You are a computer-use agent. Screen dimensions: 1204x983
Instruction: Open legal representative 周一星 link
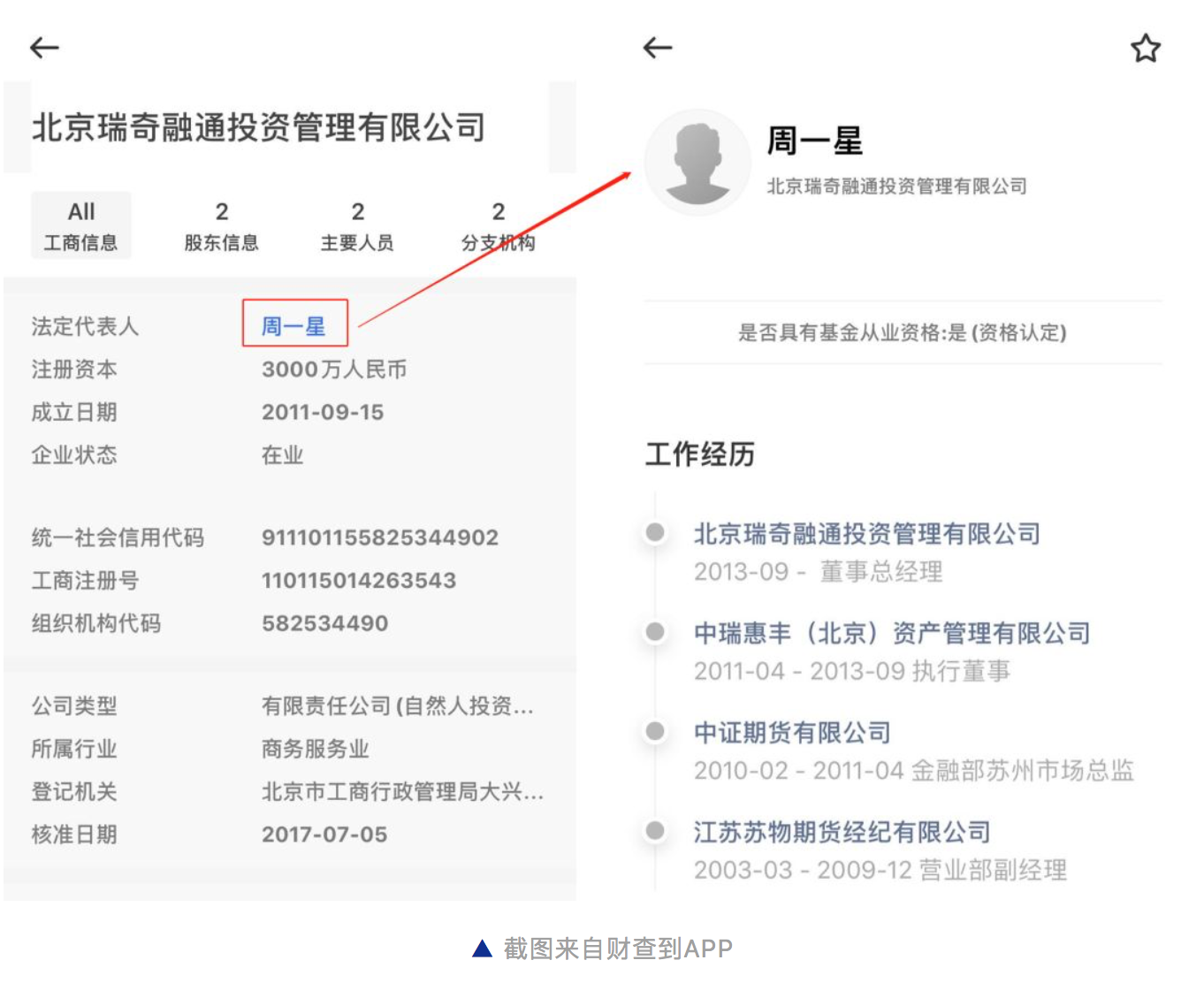(294, 326)
